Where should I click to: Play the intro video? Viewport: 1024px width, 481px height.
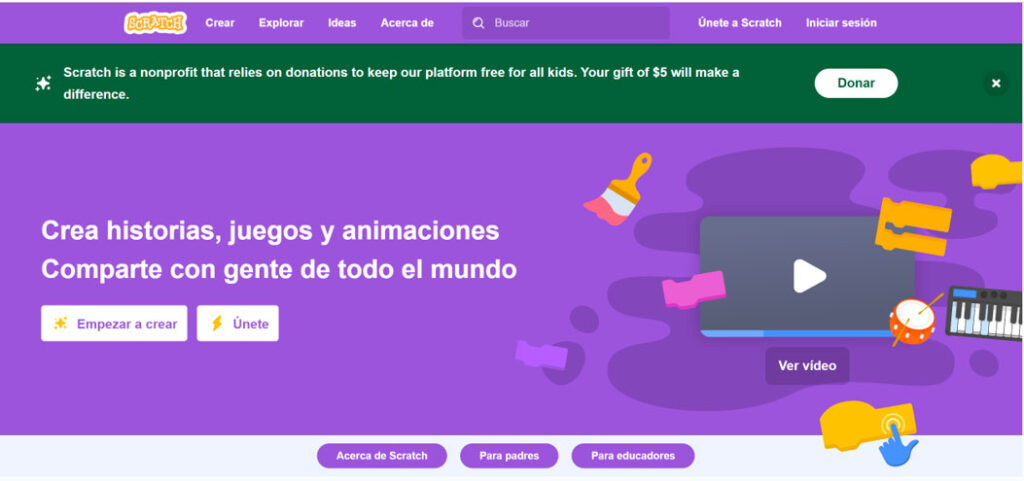click(x=809, y=276)
